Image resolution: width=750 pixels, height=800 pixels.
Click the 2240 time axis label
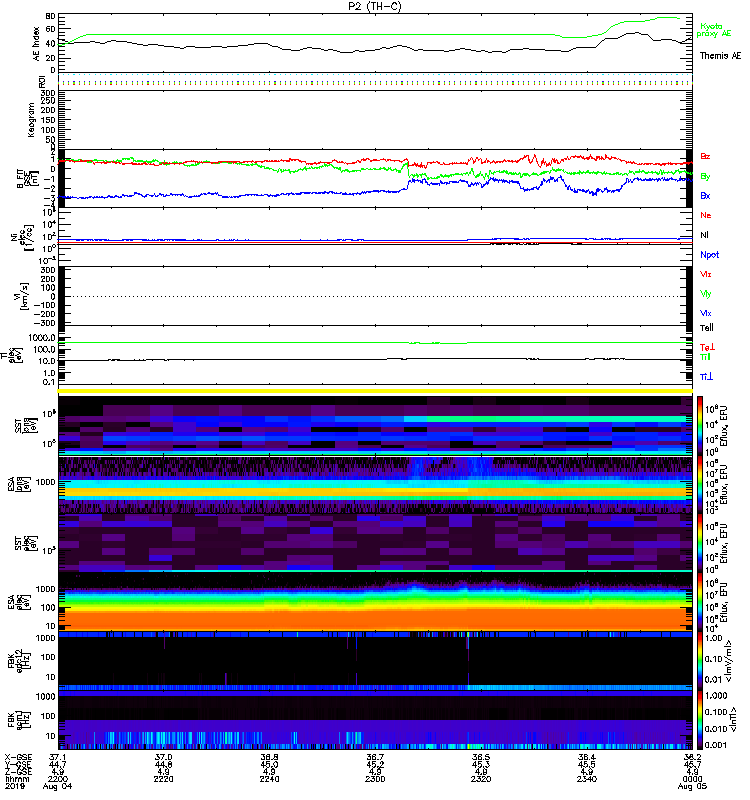[x=269, y=779]
